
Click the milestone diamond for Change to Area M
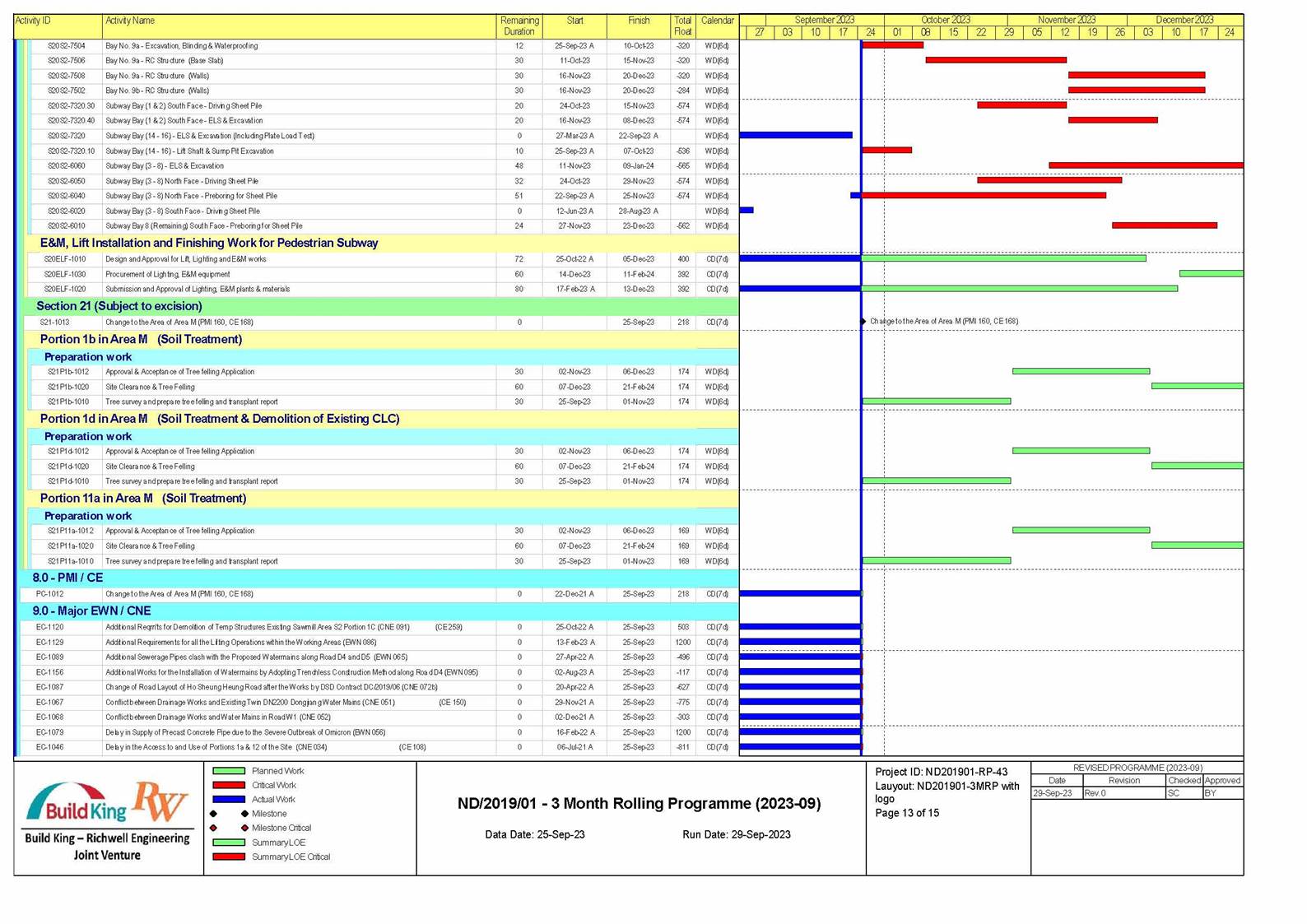pos(863,322)
